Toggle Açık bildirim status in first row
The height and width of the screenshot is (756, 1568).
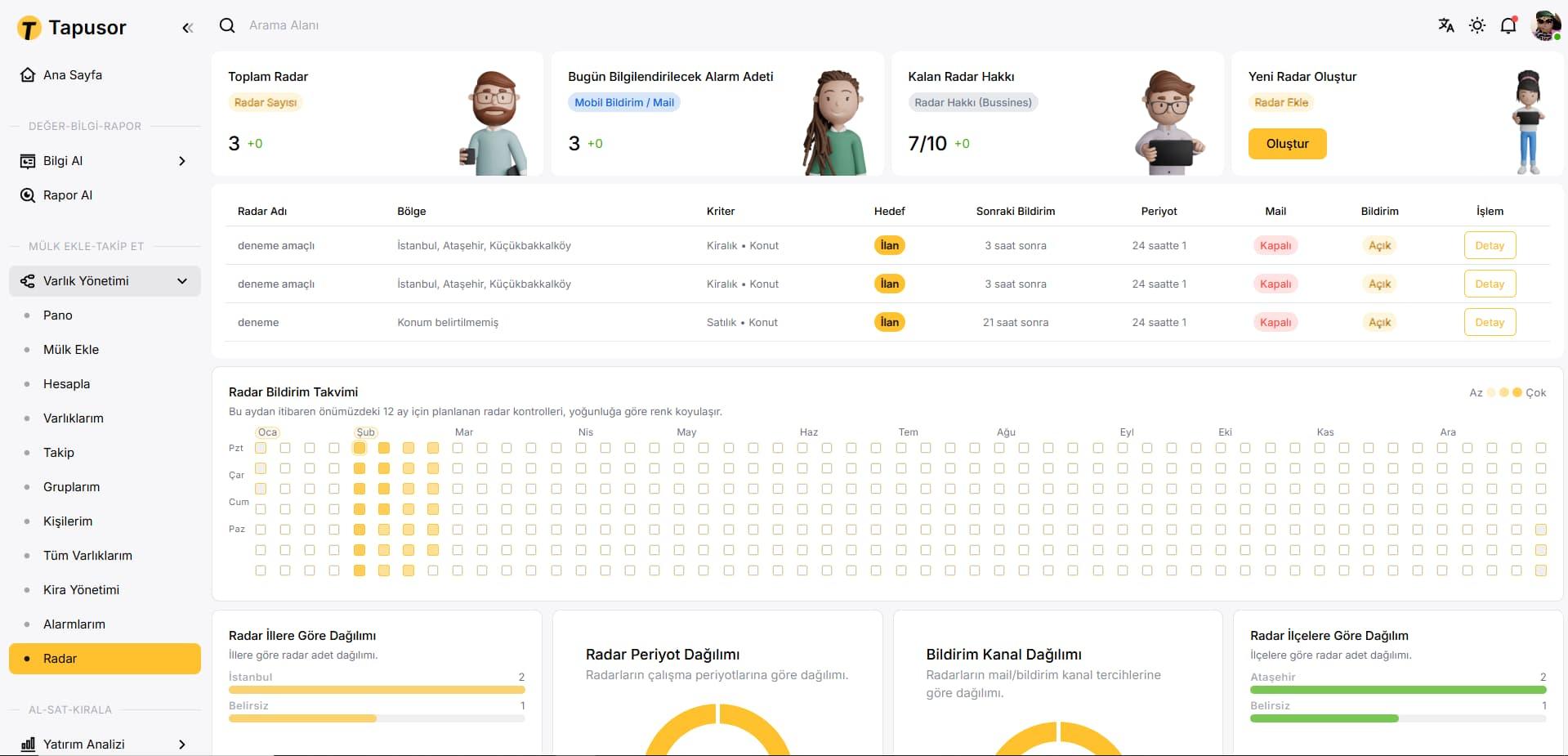(1379, 245)
